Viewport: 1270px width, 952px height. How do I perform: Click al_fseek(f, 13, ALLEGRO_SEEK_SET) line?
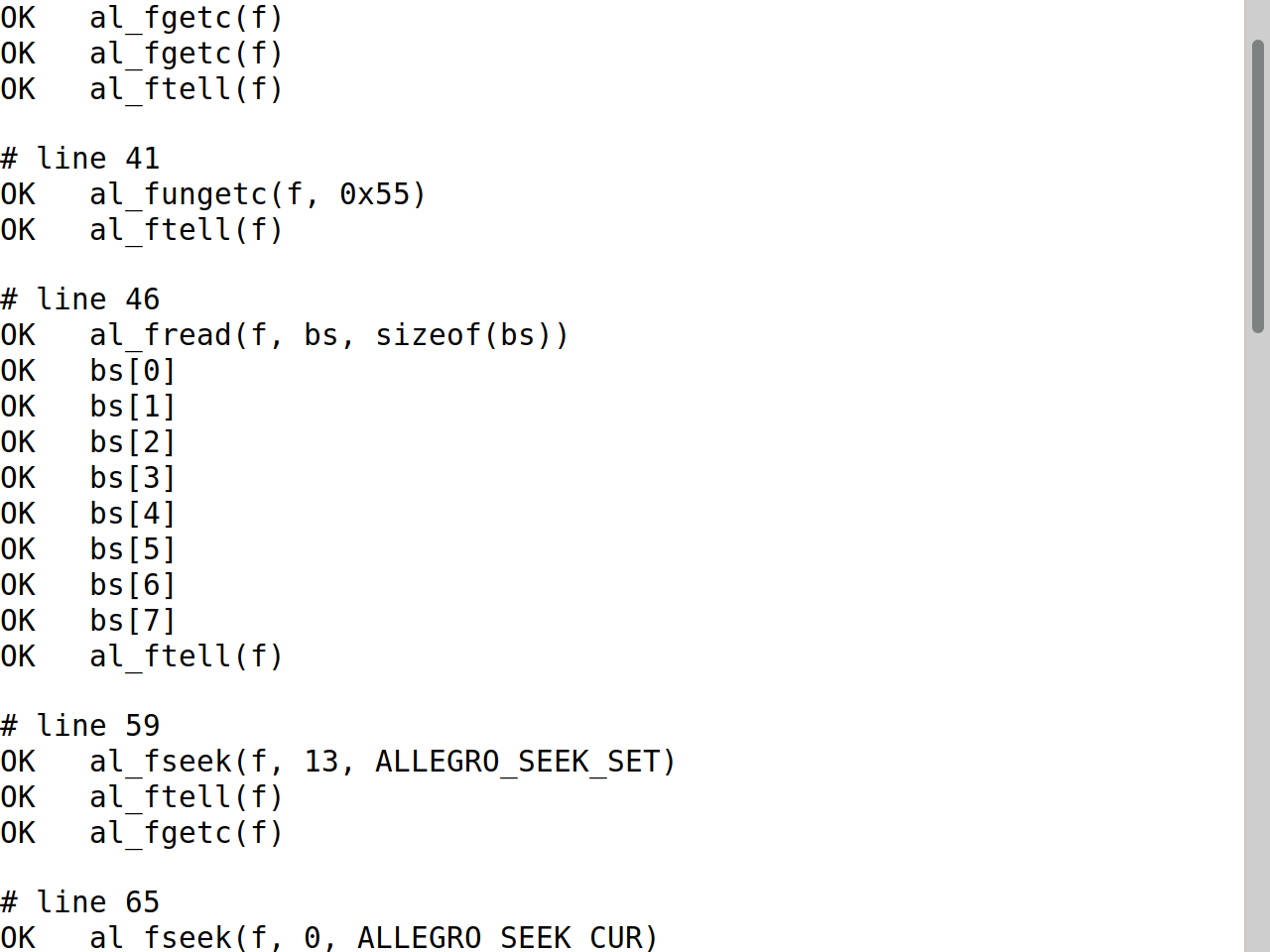click(338, 762)
